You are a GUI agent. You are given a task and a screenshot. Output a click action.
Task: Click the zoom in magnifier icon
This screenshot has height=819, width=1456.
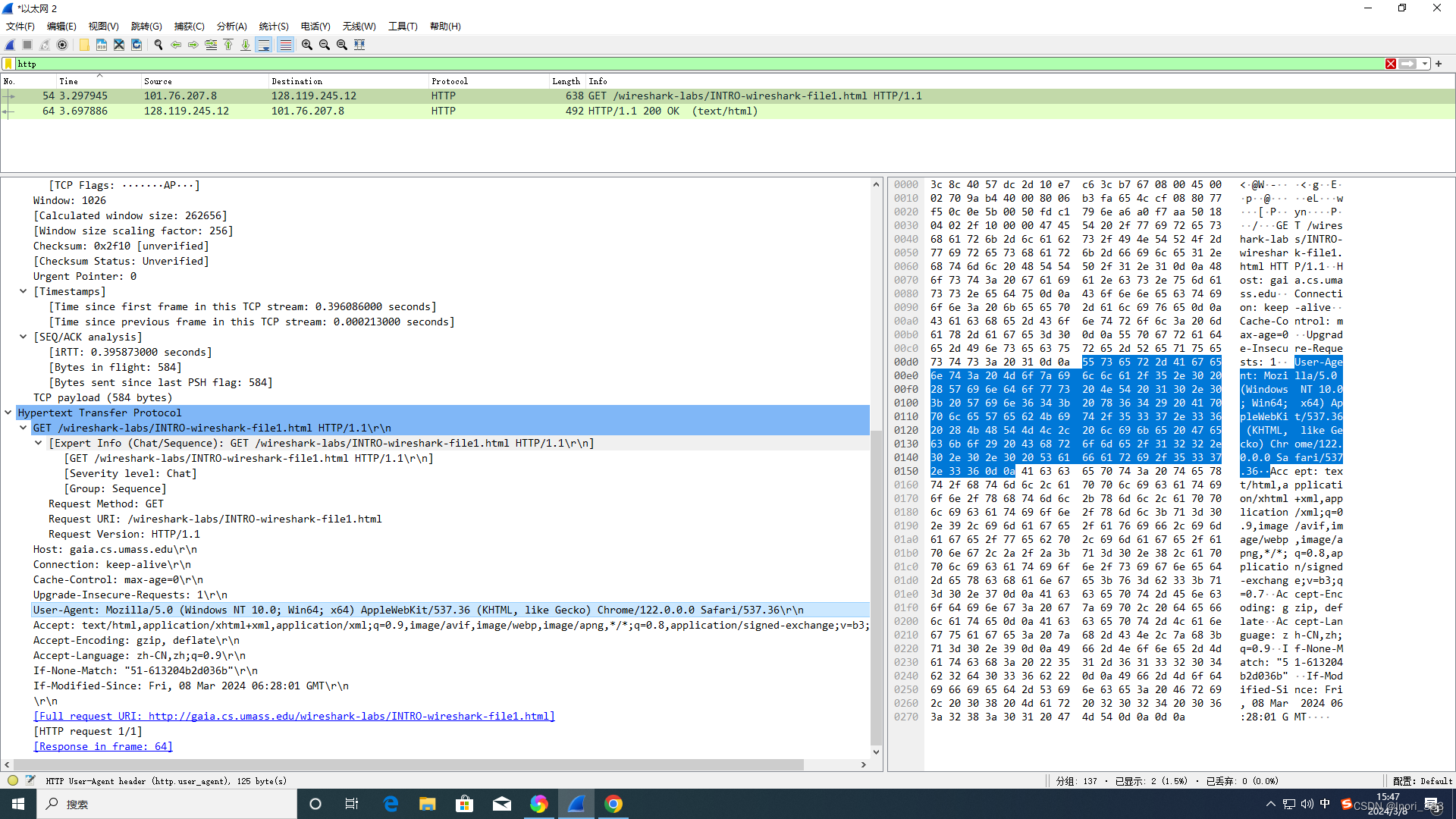[x=306, y=45]
